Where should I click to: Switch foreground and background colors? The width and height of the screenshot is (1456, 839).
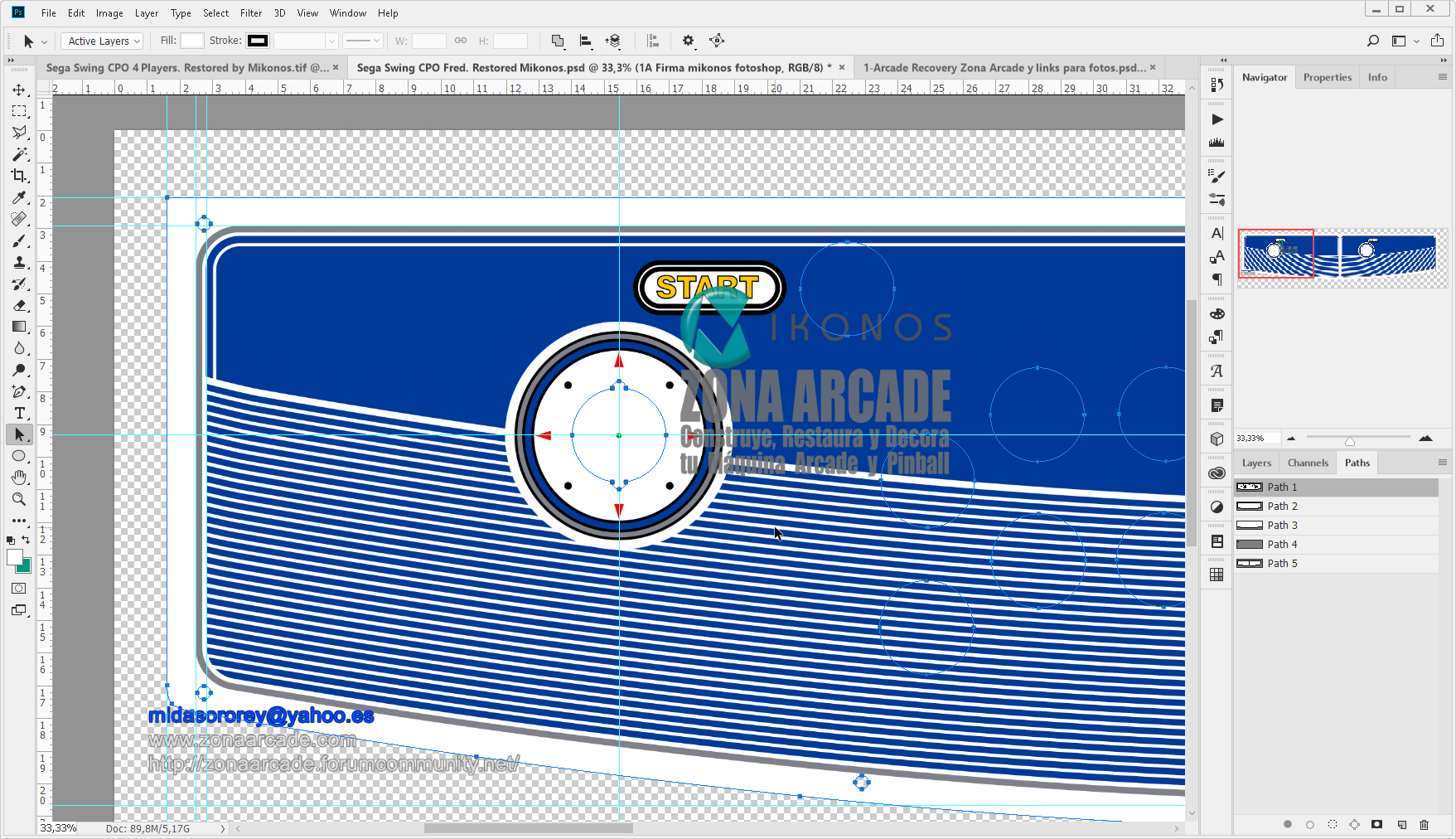27,540
